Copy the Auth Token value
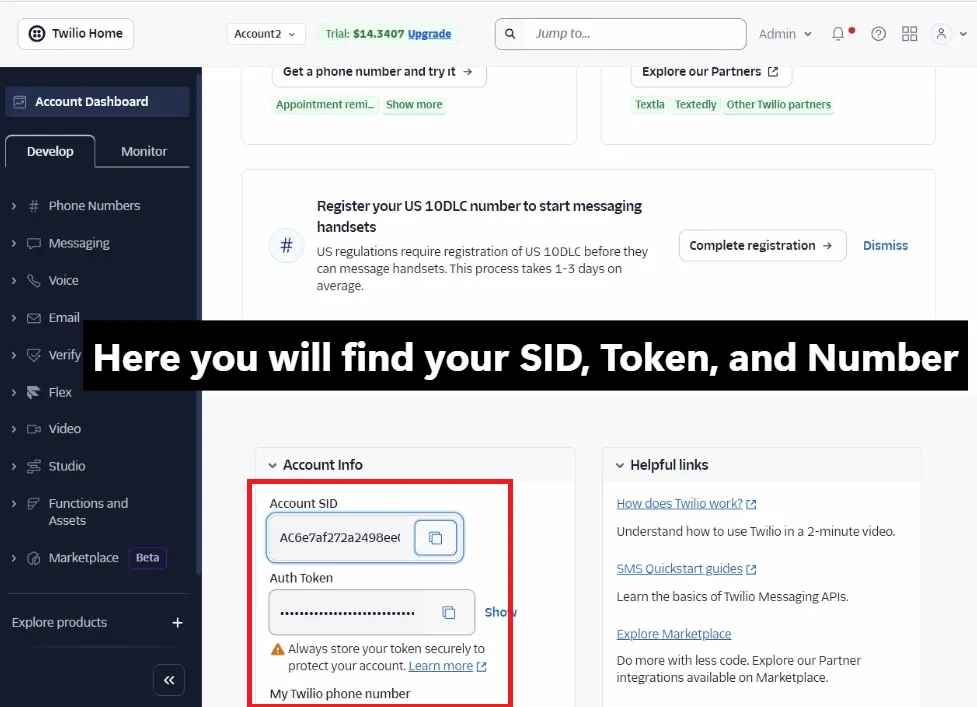This screenshot has width=977, height=707. click(x=447, y=612)
